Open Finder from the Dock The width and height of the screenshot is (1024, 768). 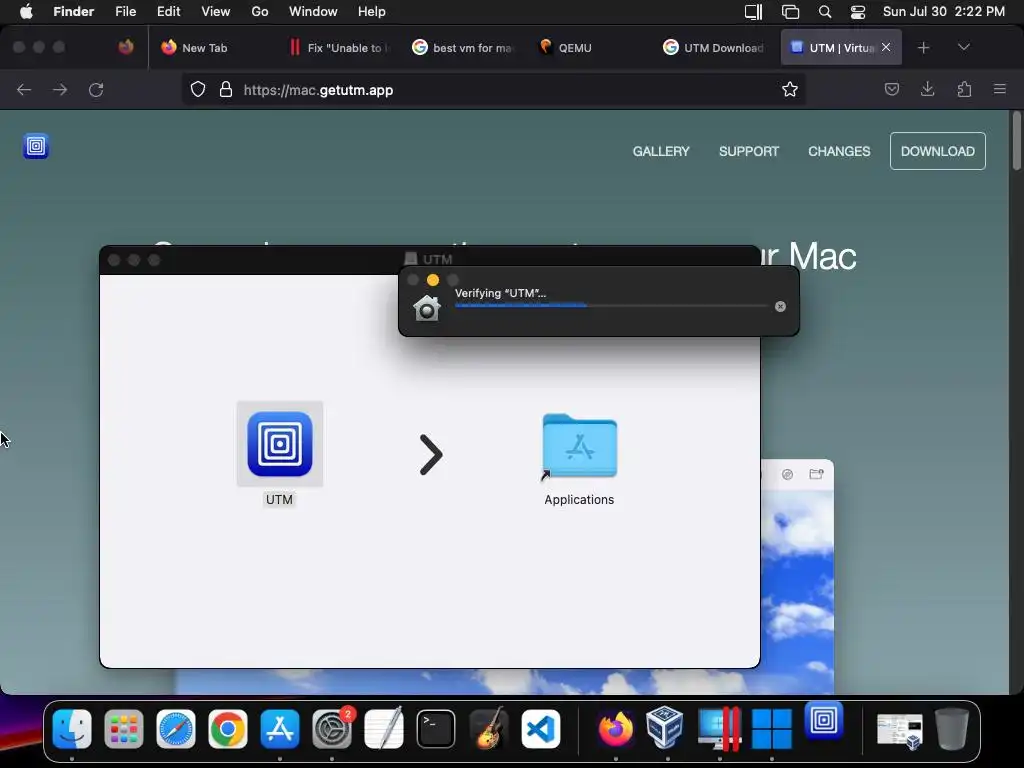click(x=72, y=729)
